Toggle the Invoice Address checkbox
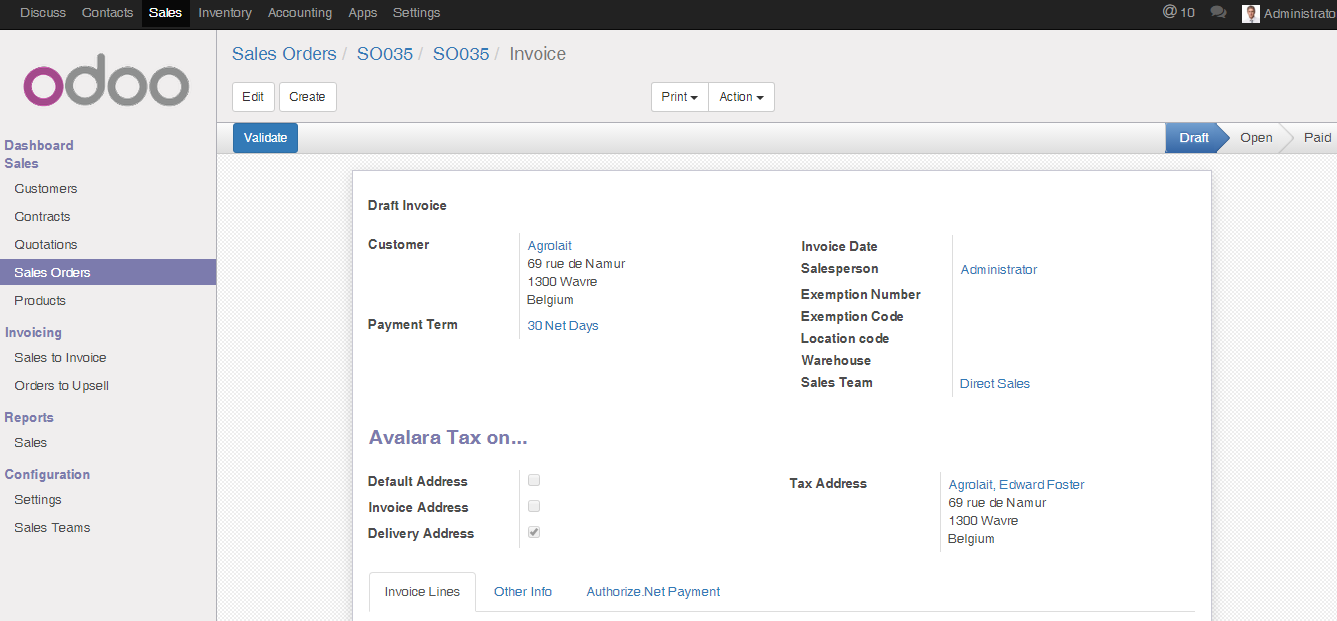 [x=534, y=506]
